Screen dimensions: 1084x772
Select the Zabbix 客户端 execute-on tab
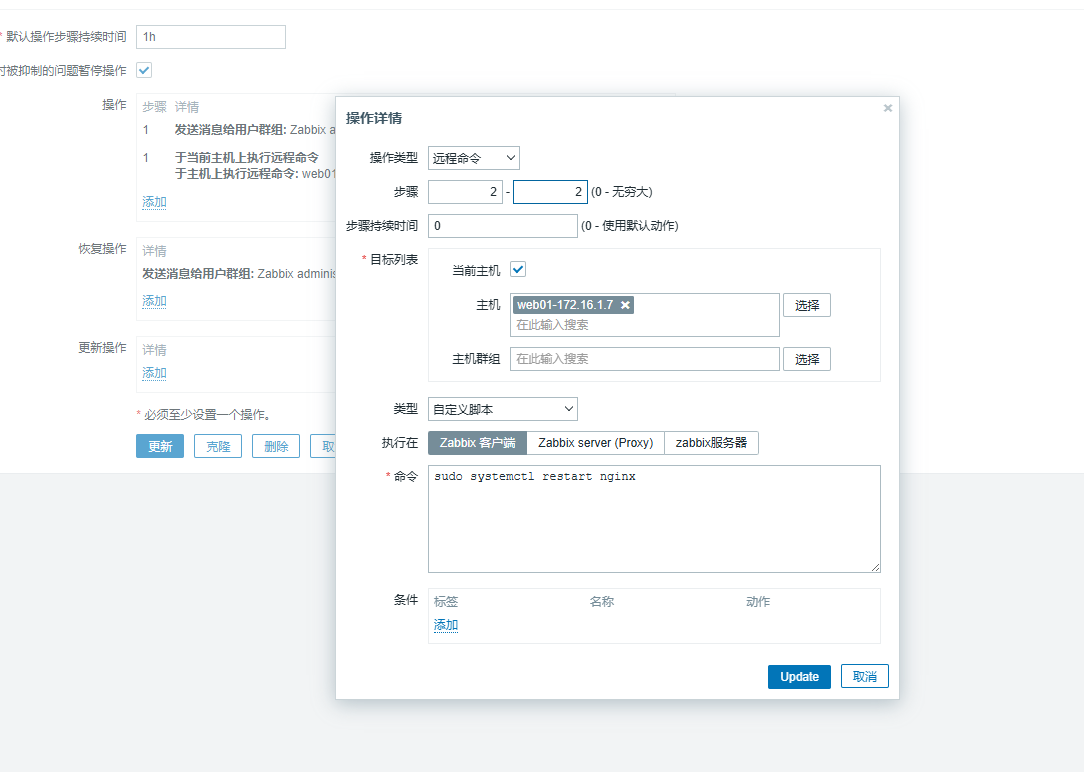click(477, 443)
